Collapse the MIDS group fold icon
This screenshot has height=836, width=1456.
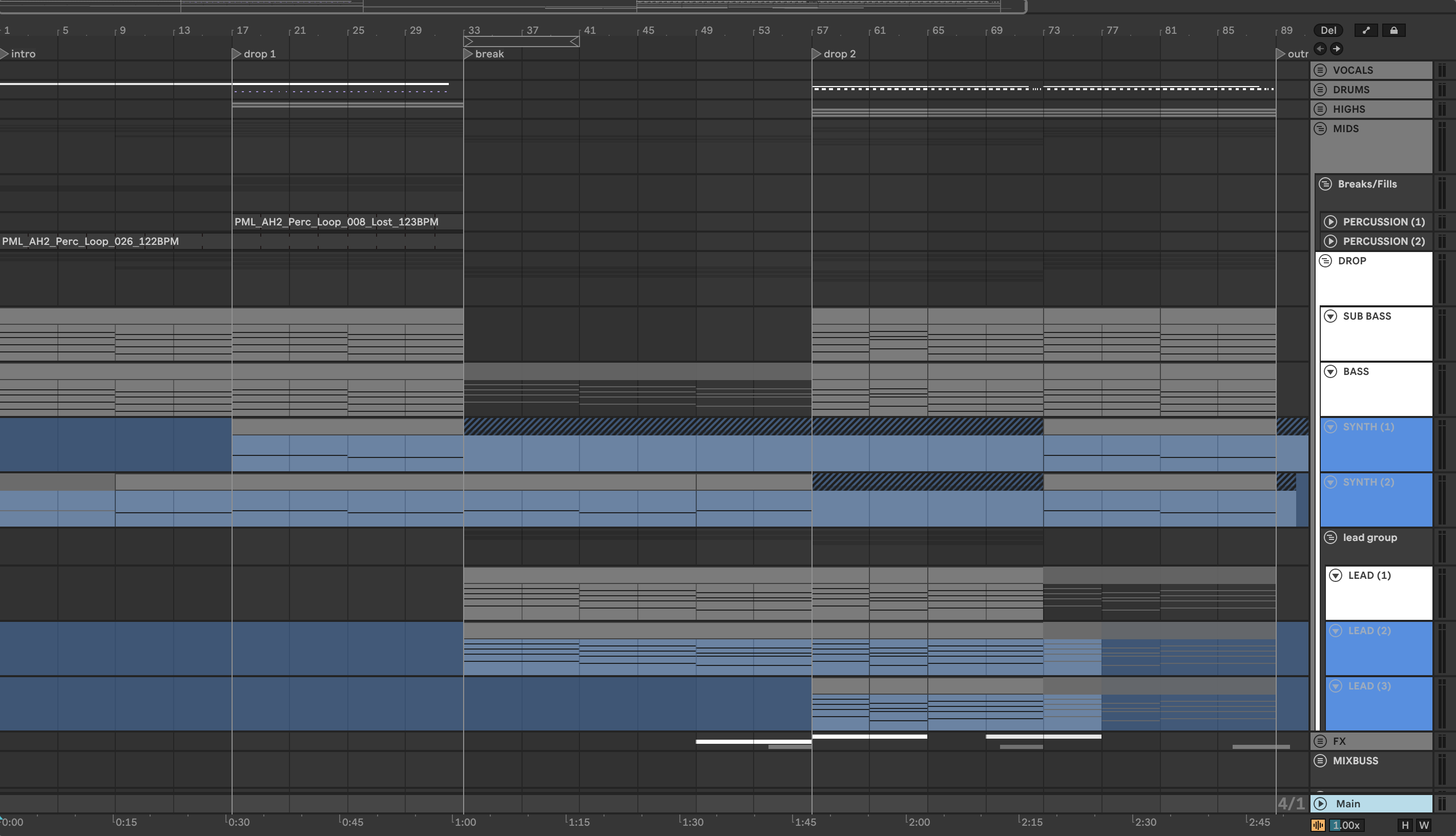tap(1321, 129)
